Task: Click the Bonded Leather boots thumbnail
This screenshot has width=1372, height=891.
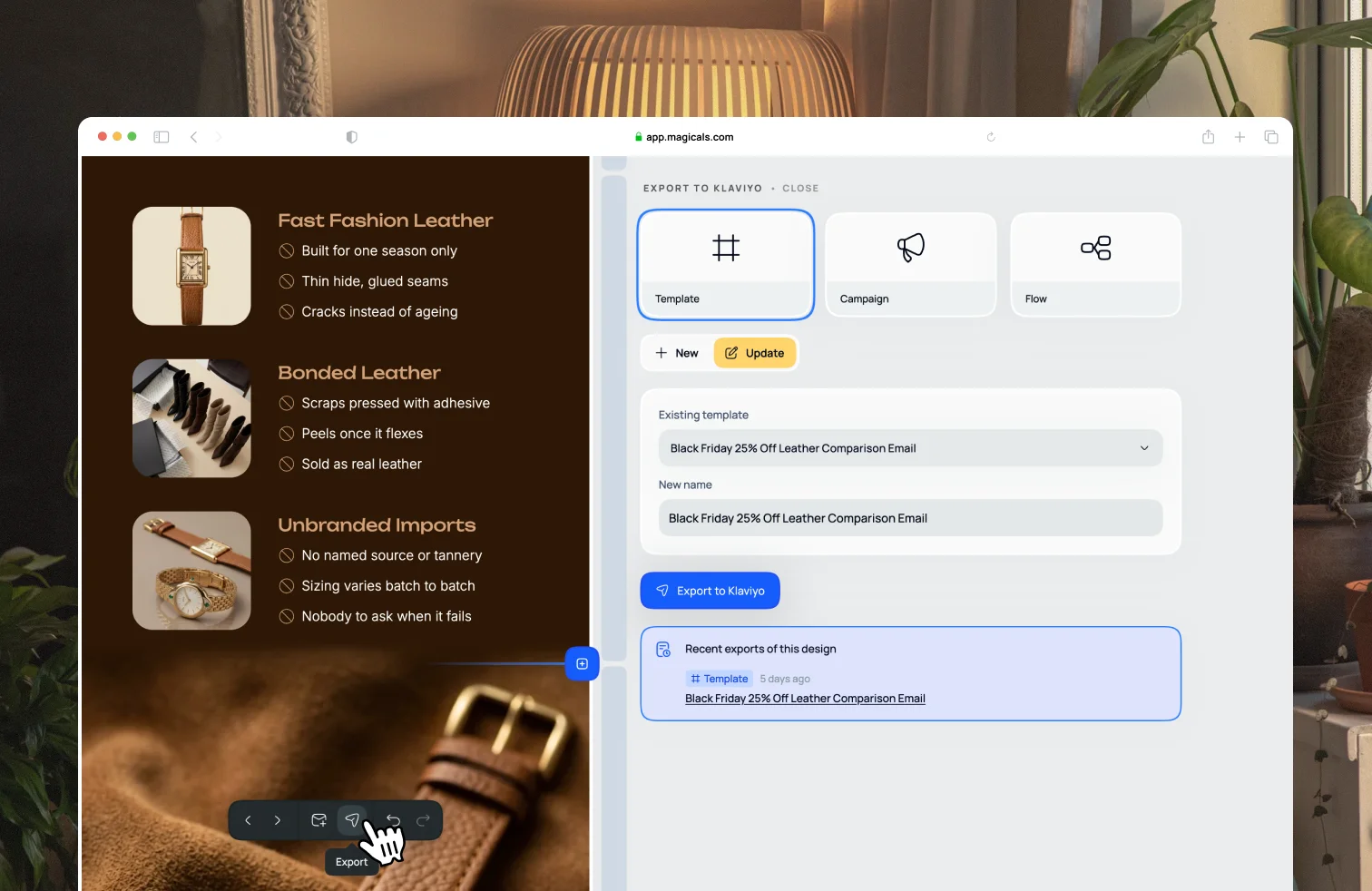Action: coord(191,418)
